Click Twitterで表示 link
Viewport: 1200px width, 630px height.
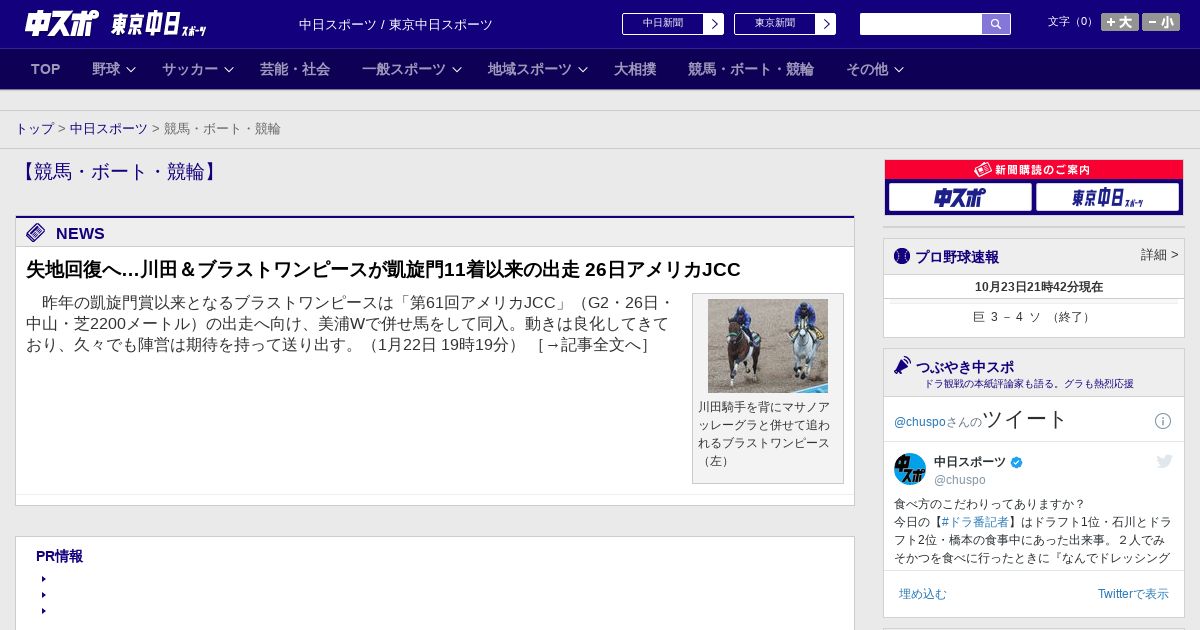(1133, 594)
